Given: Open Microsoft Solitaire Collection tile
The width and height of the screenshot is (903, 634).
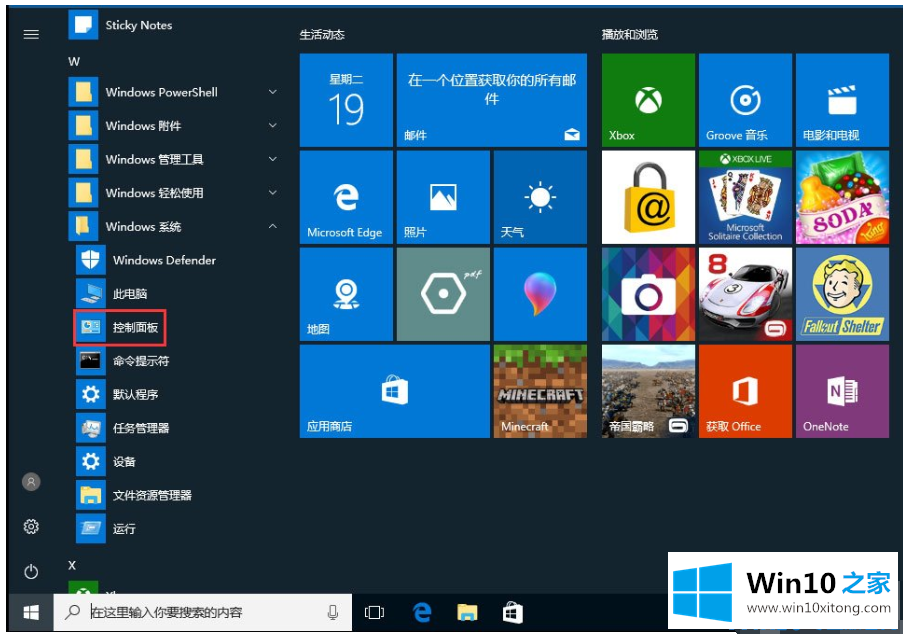Looking at the screenshot, I should coord(745,198).
